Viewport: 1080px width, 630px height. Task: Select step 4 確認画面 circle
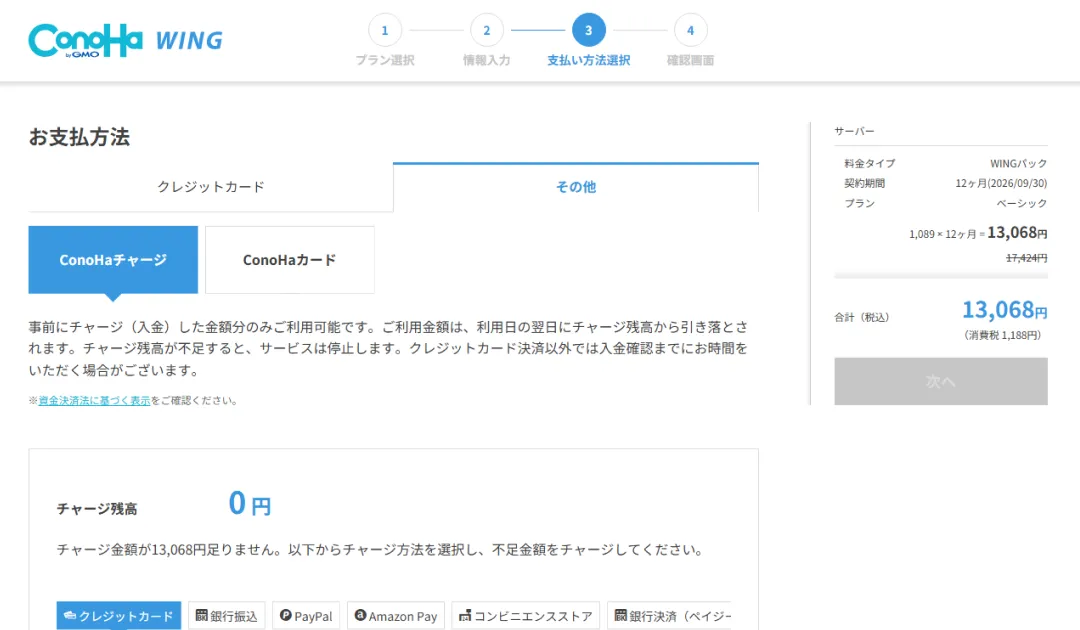690,30
